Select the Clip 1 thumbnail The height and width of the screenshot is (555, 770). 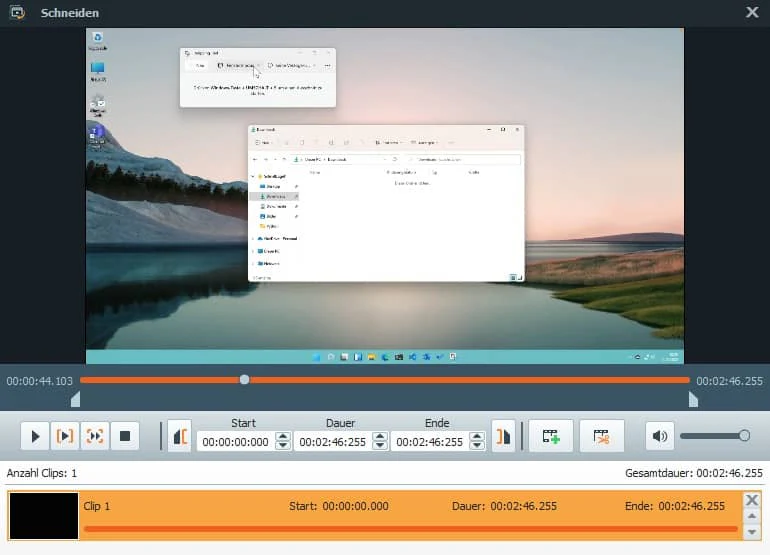tap(44, 516)
